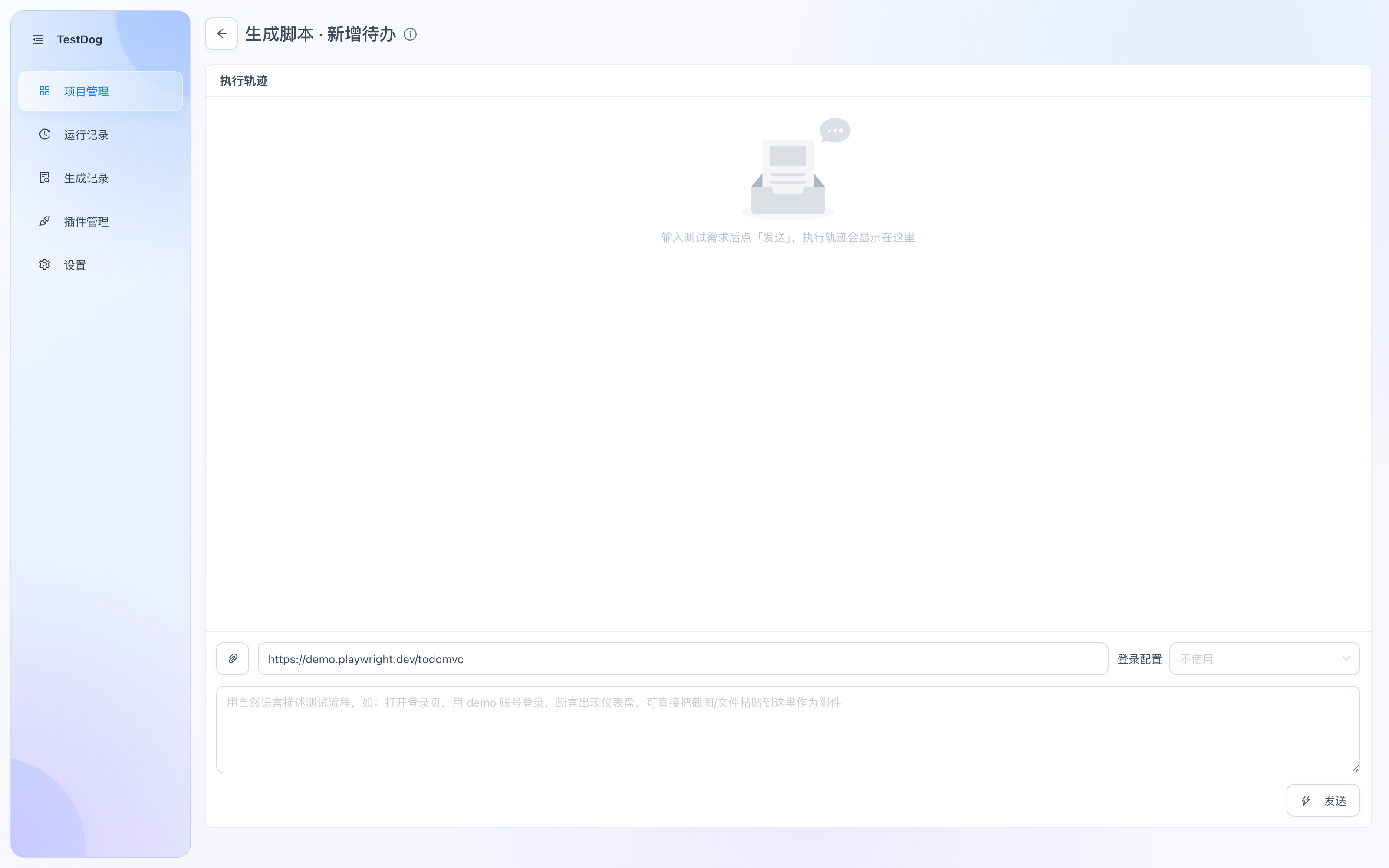This screenshot has height=868, width=1389.
Task: Click info icon beside 新增待办 title
Action: point(410,34)
